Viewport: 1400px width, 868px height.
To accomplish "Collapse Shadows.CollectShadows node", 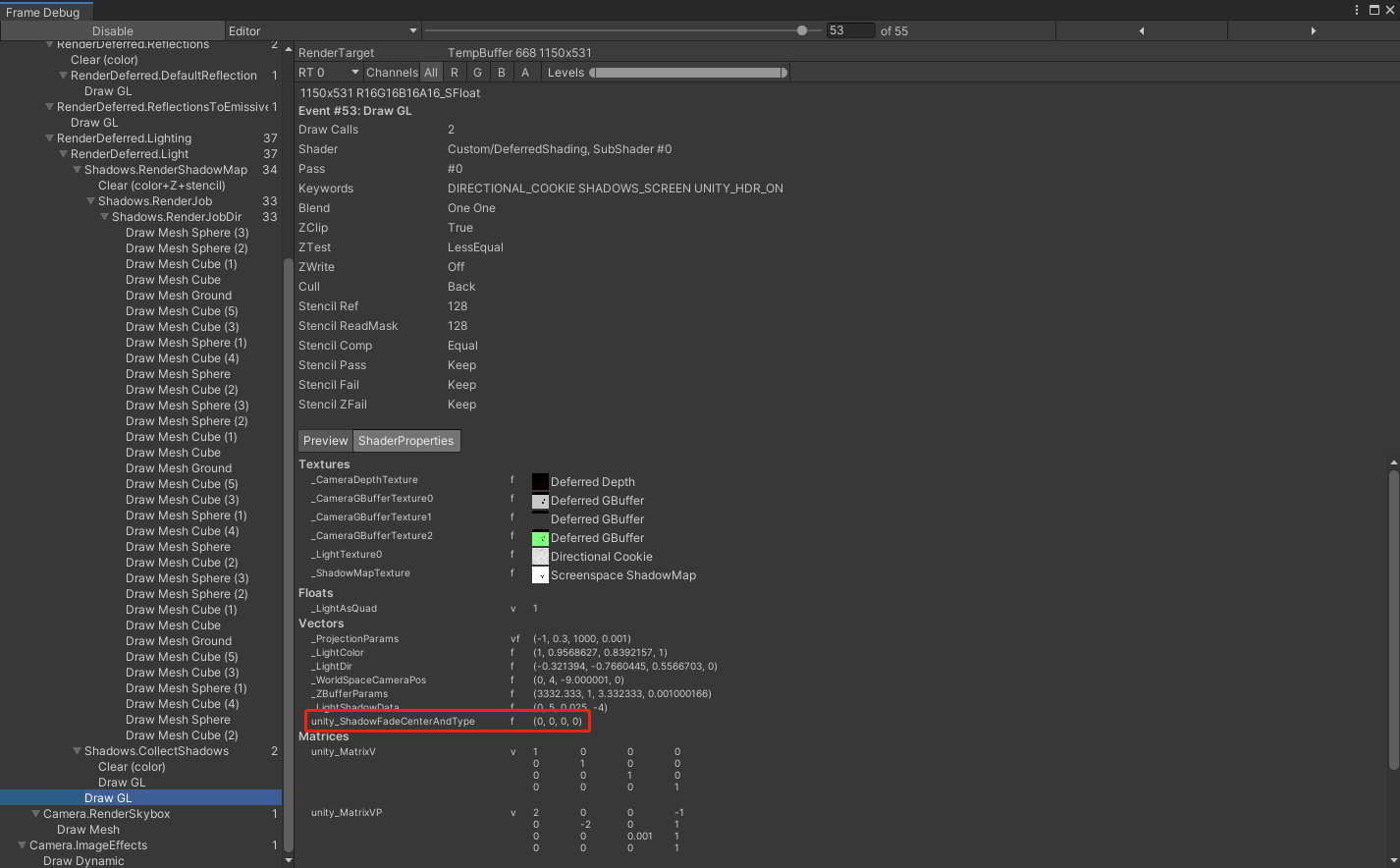I will pos(77,751).
